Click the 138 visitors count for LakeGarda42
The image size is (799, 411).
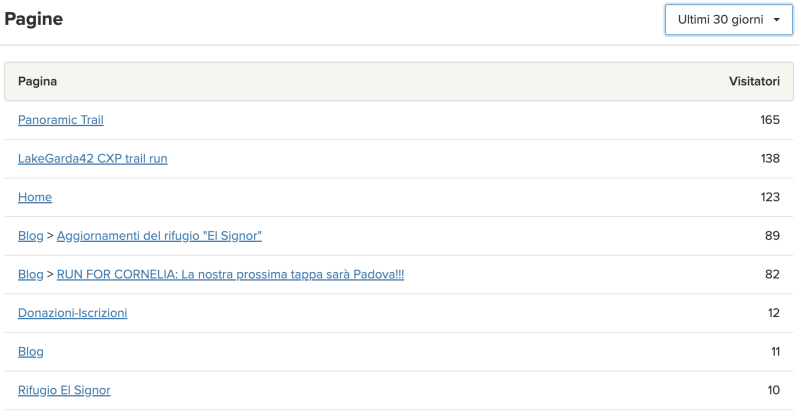pyautogui.click(x=769, y=159)
